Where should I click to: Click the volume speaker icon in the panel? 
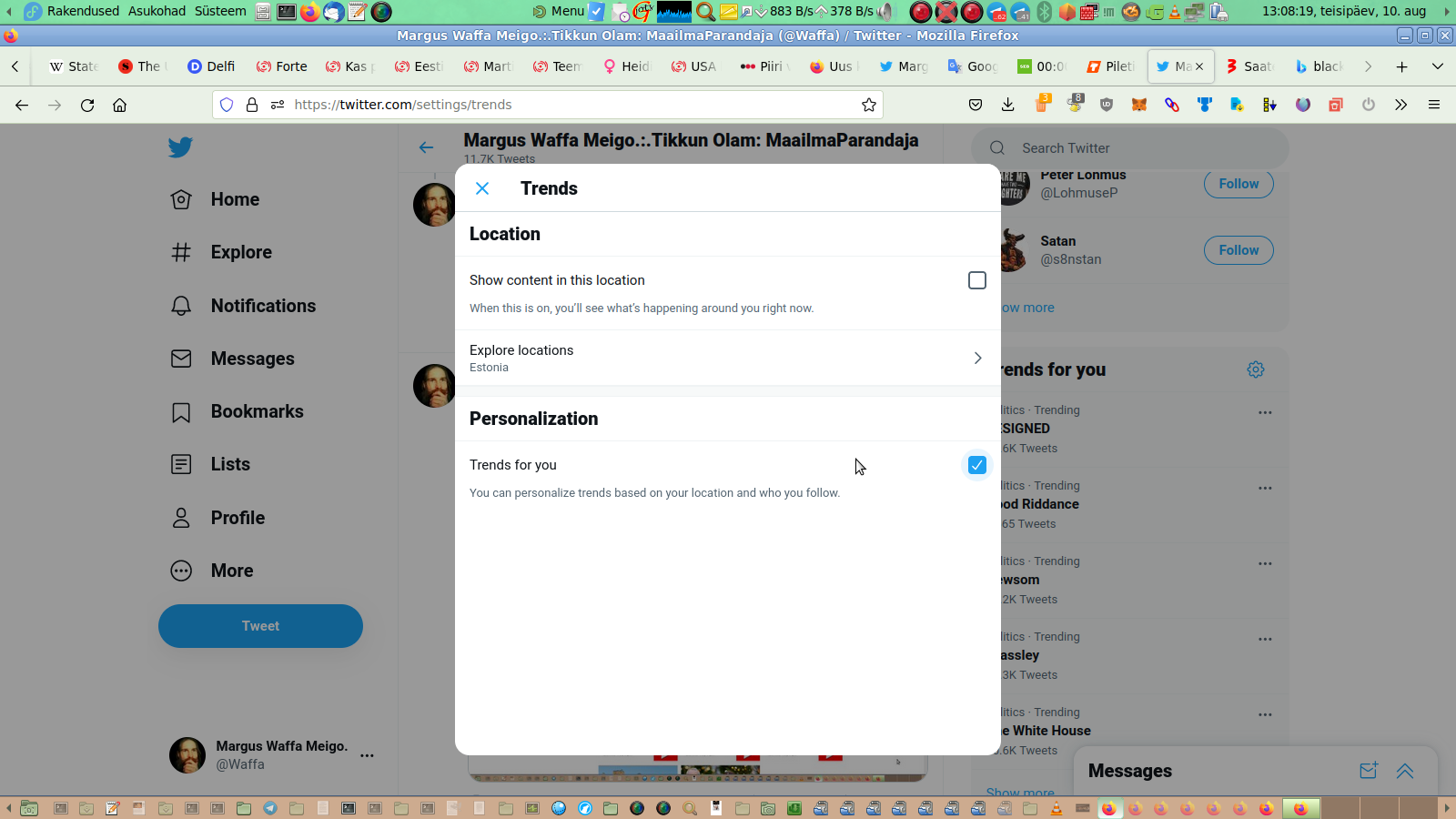pos(885,12)
